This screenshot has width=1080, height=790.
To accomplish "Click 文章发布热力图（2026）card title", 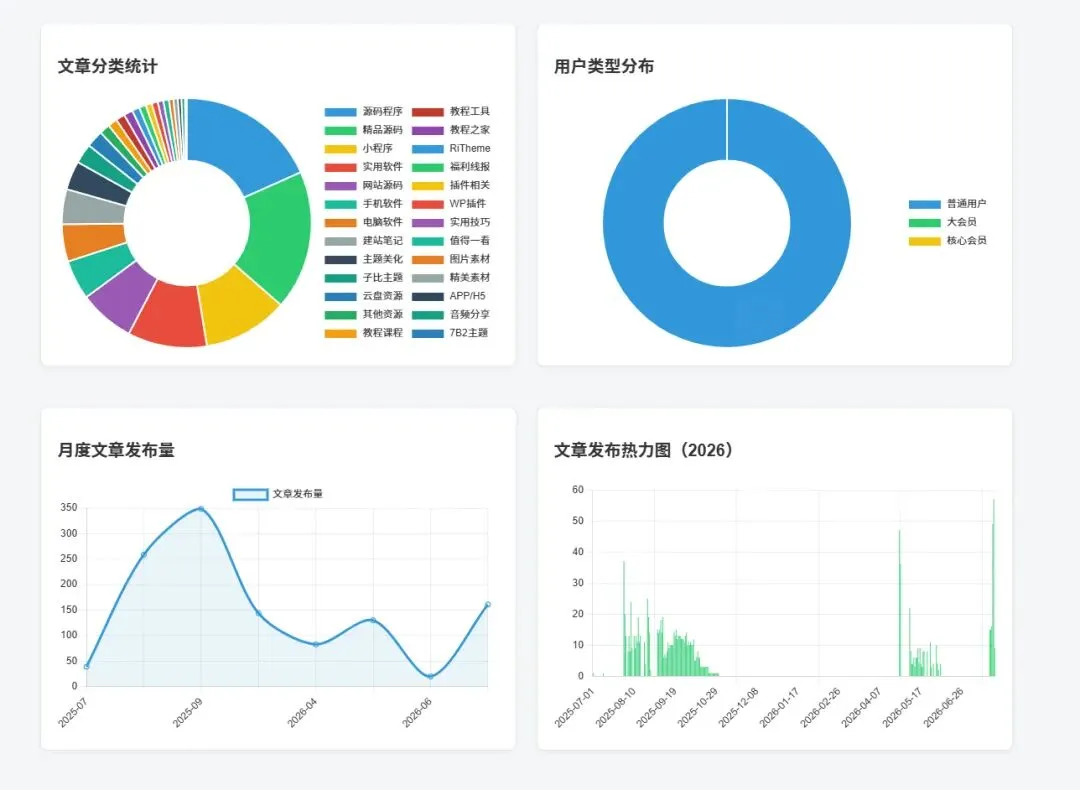I will 643,450.
